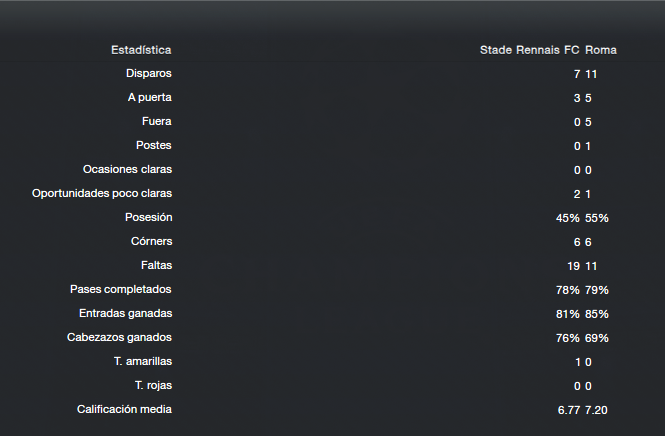
Task: Select the Faltas statistic label
Action: pyautogui.click(x=156, y=265)
